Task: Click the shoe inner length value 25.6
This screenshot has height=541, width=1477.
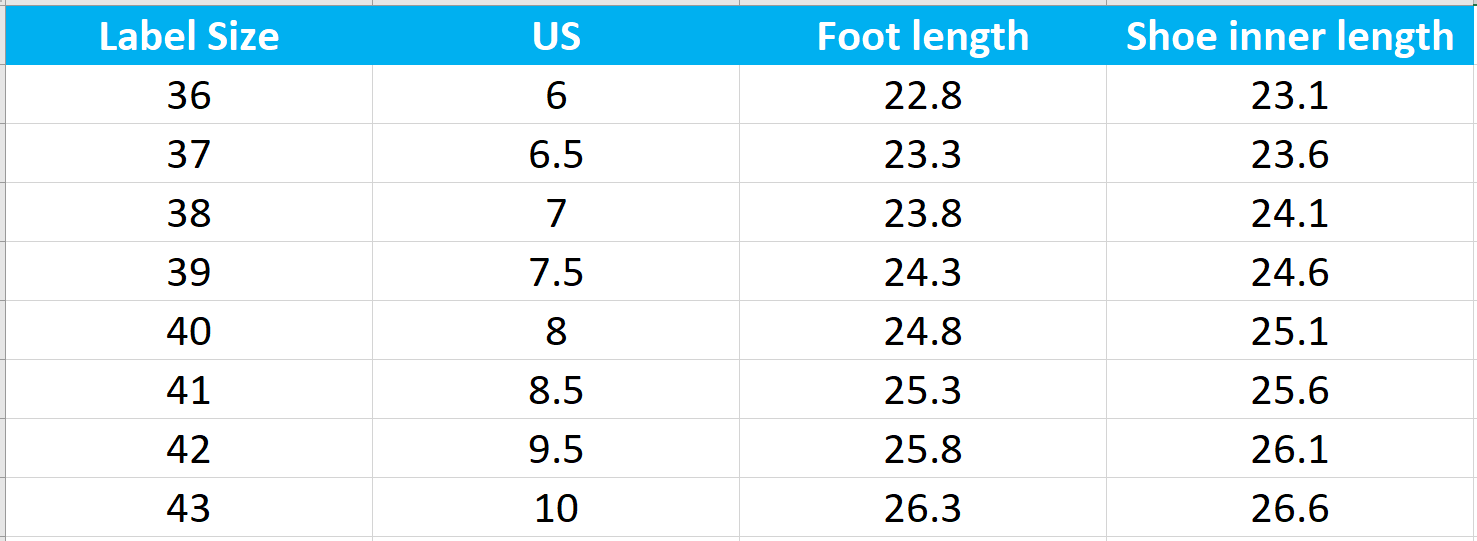Action: tap(1289, 390)
